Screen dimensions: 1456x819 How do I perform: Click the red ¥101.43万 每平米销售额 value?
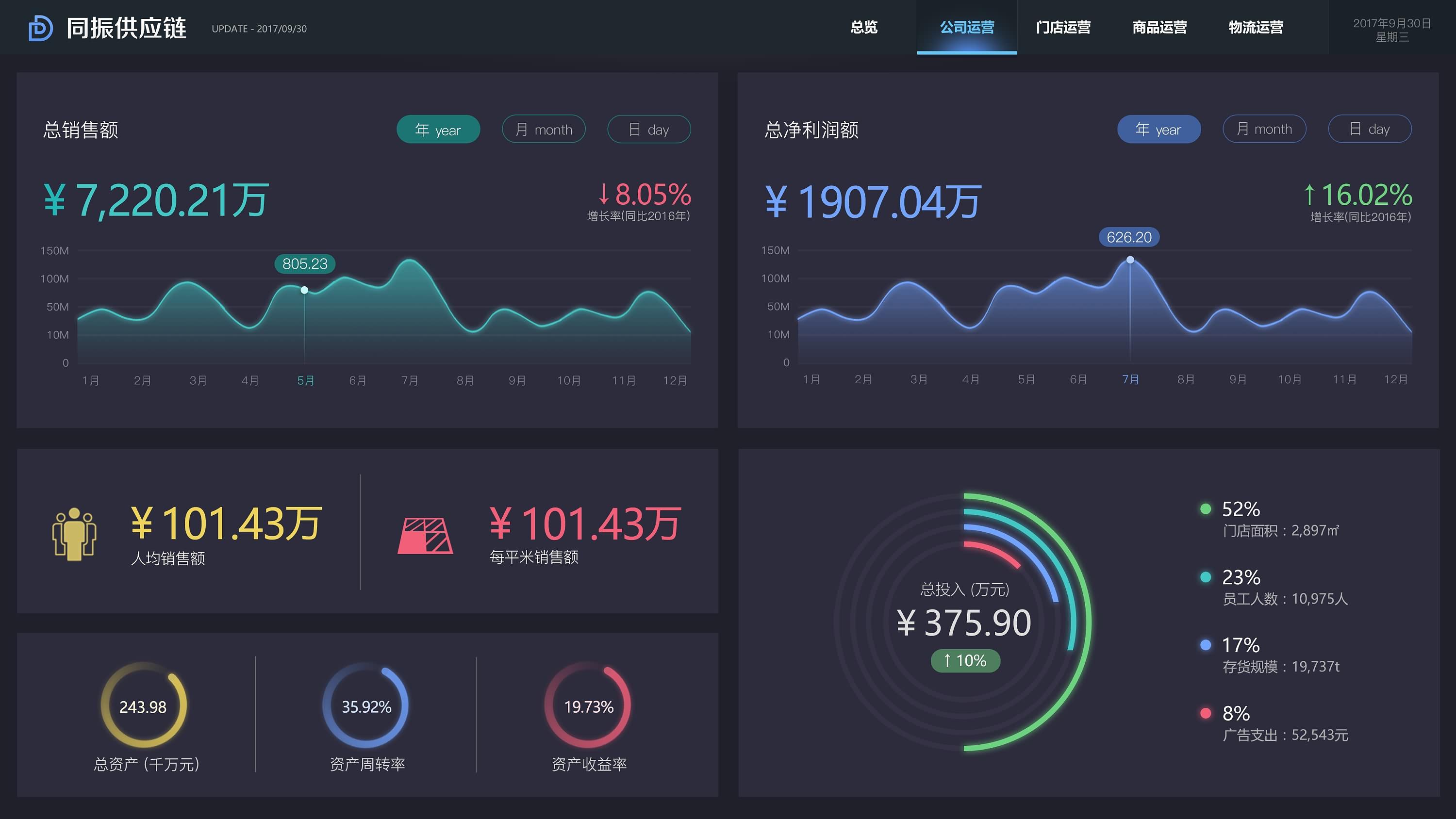click(x=585, y=524)
